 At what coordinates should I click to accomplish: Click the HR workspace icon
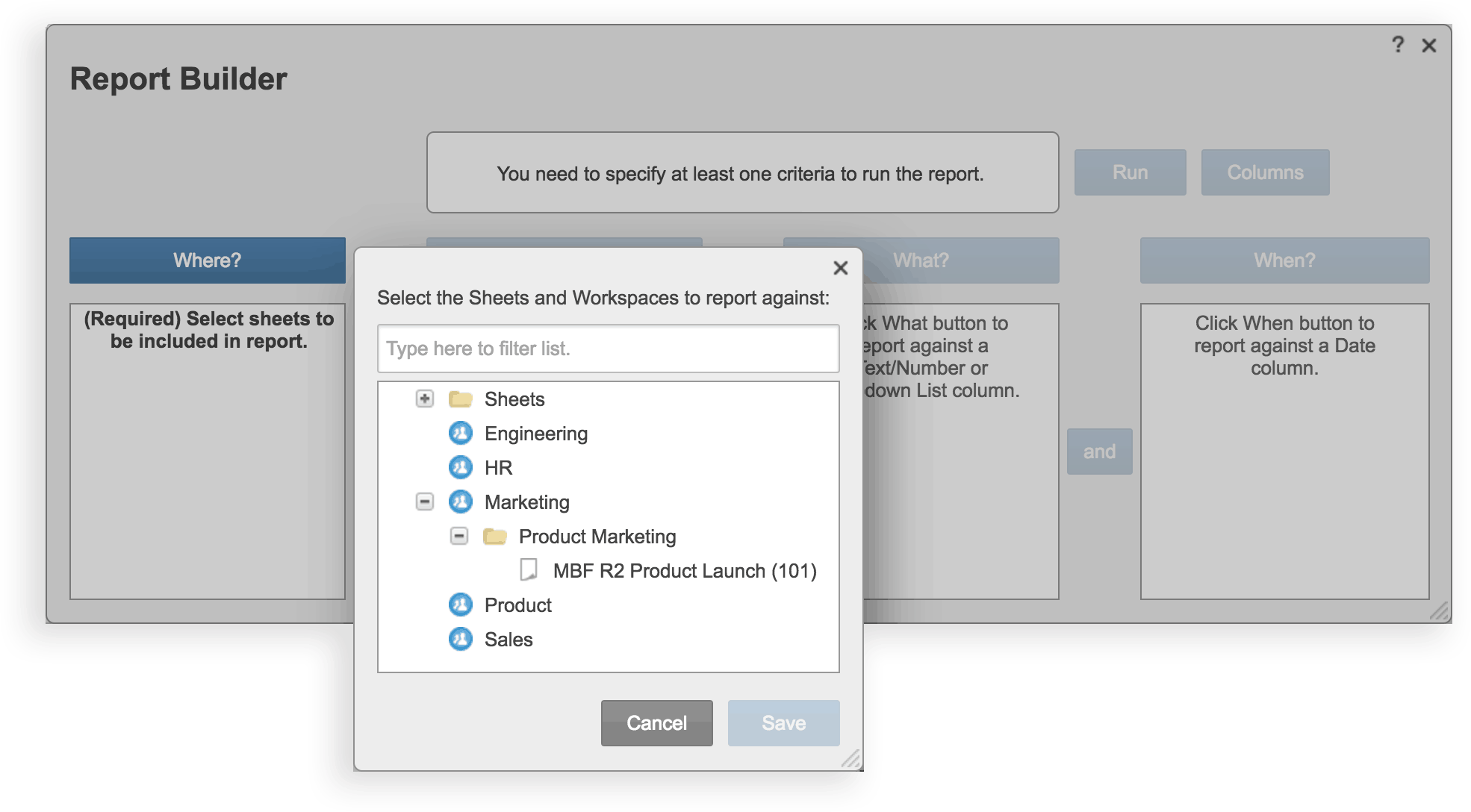tap(461, 467)
